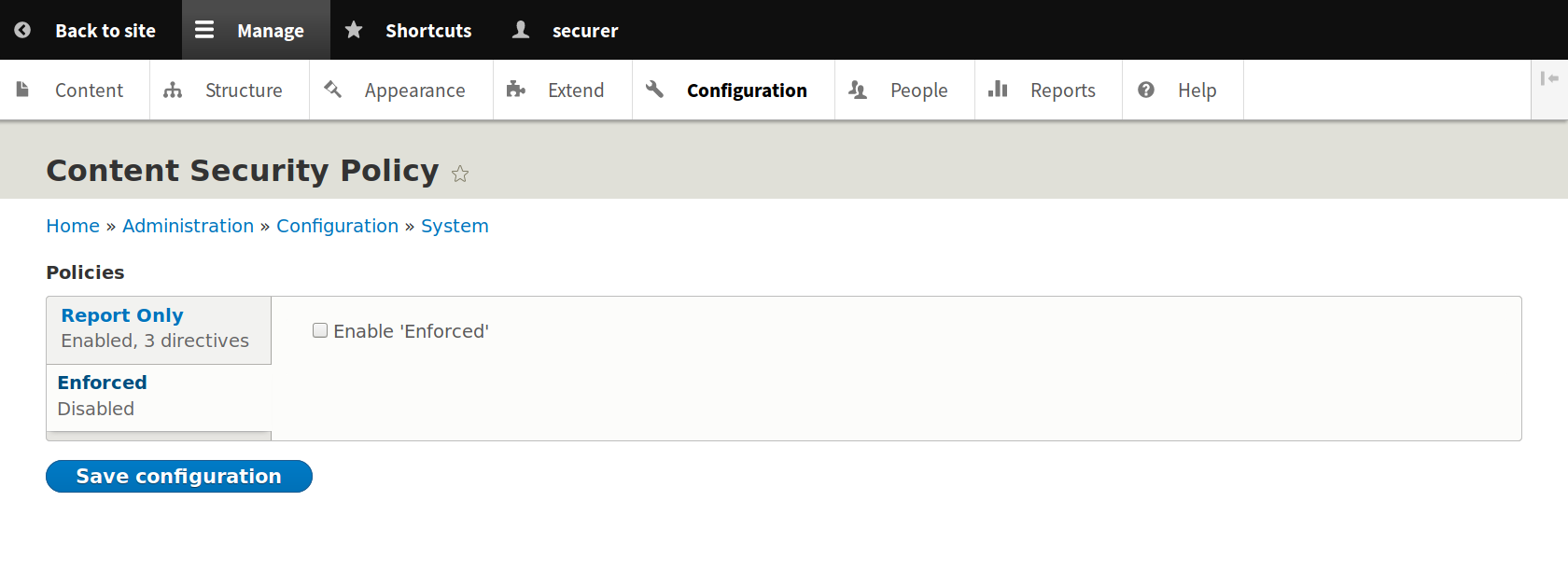
Task: Go to the System breadcrumb link
Action: tap(455, 226)
